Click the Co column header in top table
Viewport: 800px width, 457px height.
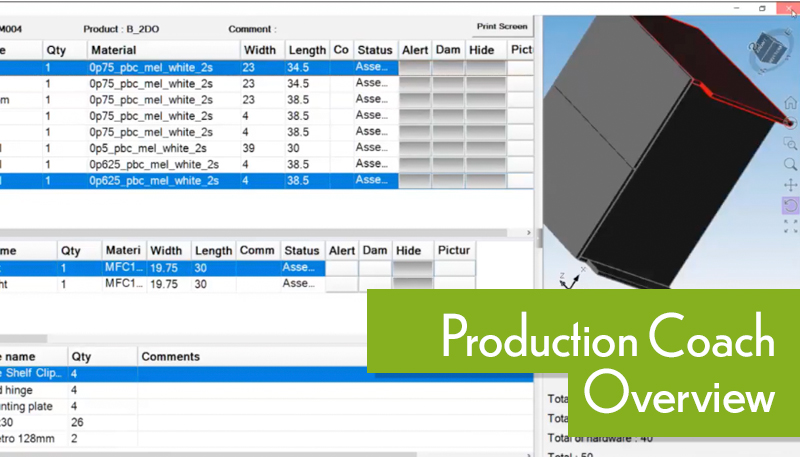coord(341,50)
